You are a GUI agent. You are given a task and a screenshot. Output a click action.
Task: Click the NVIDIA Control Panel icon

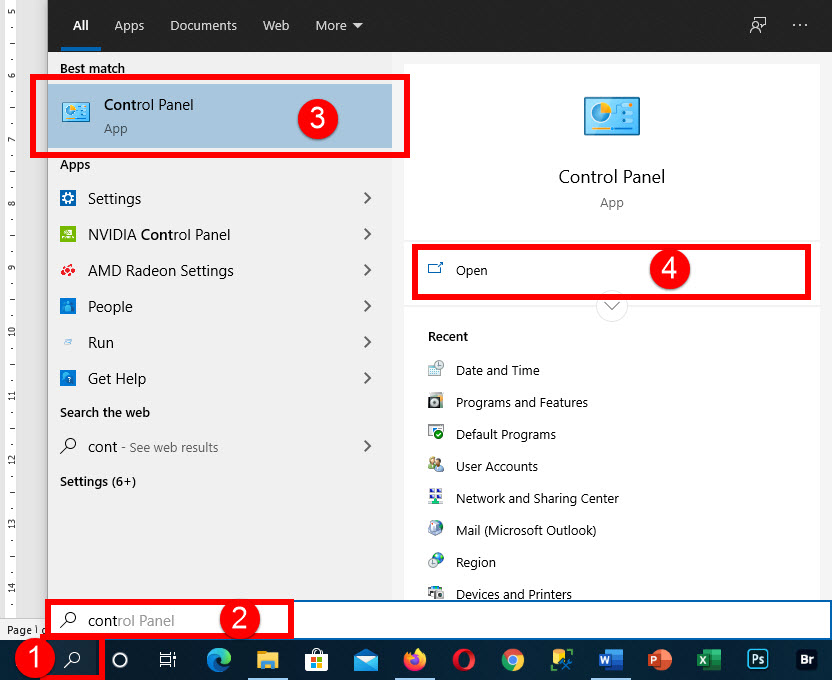68,234
